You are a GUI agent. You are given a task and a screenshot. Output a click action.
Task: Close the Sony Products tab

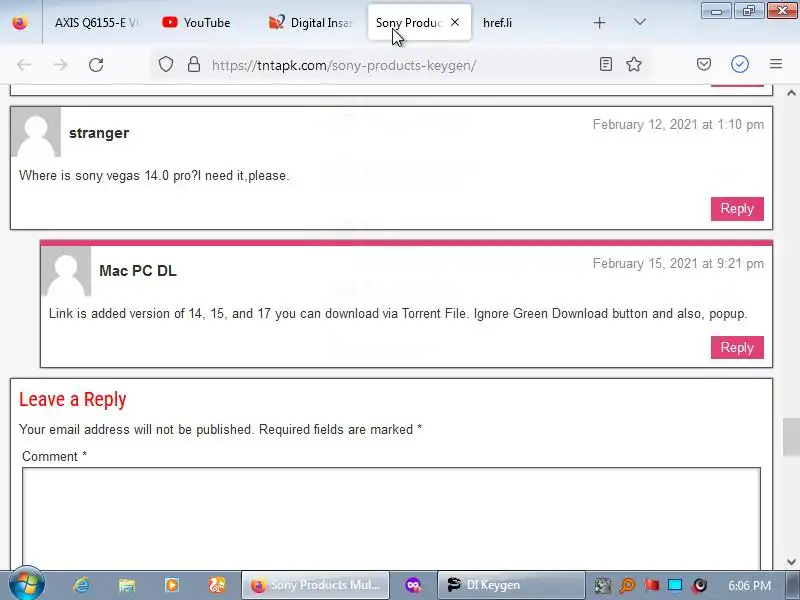coord(455,22)
